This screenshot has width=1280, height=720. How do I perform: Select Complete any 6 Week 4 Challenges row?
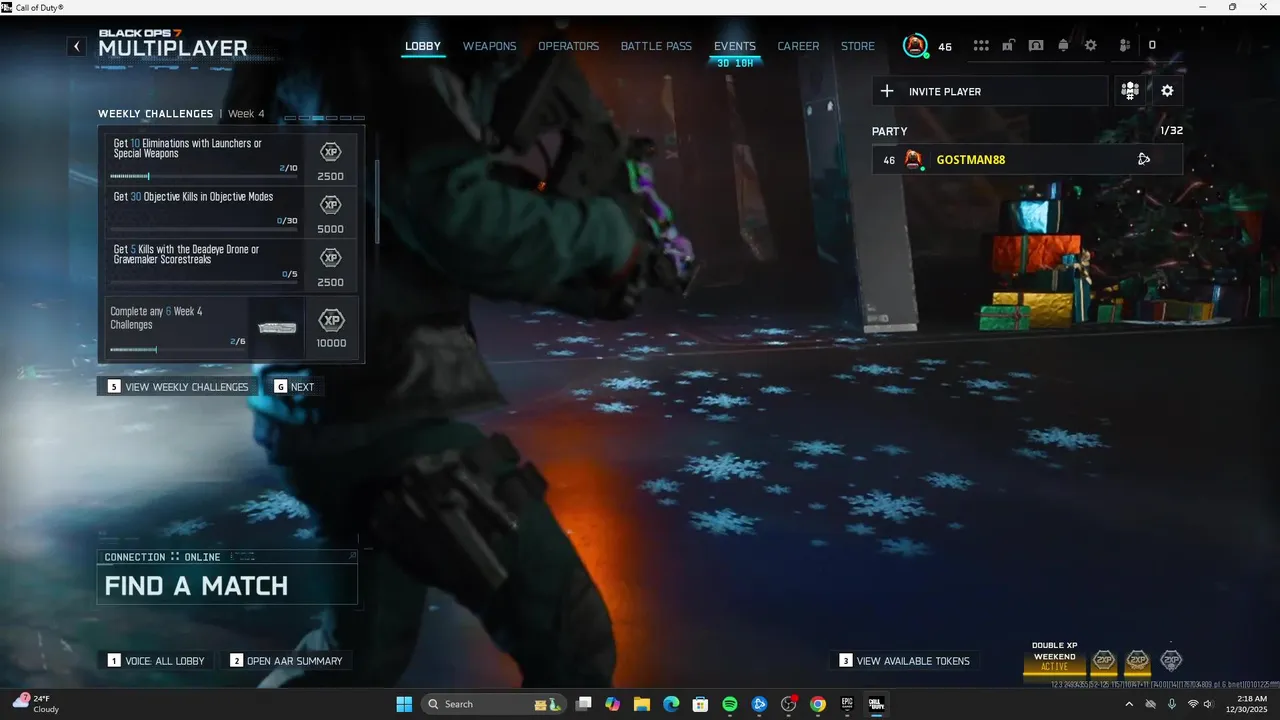click(x=232, y=327)
